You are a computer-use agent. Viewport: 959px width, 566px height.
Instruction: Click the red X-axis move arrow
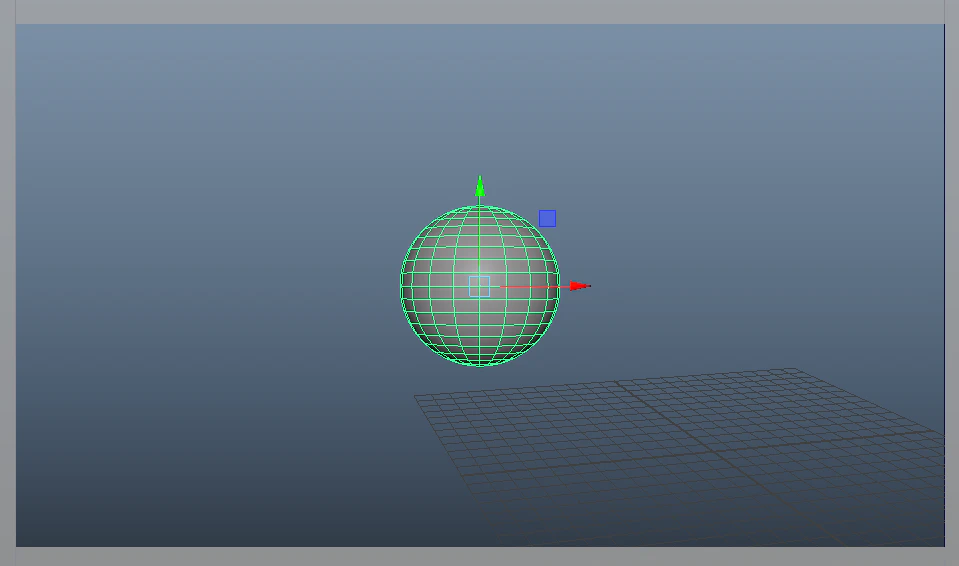point(579,286)
